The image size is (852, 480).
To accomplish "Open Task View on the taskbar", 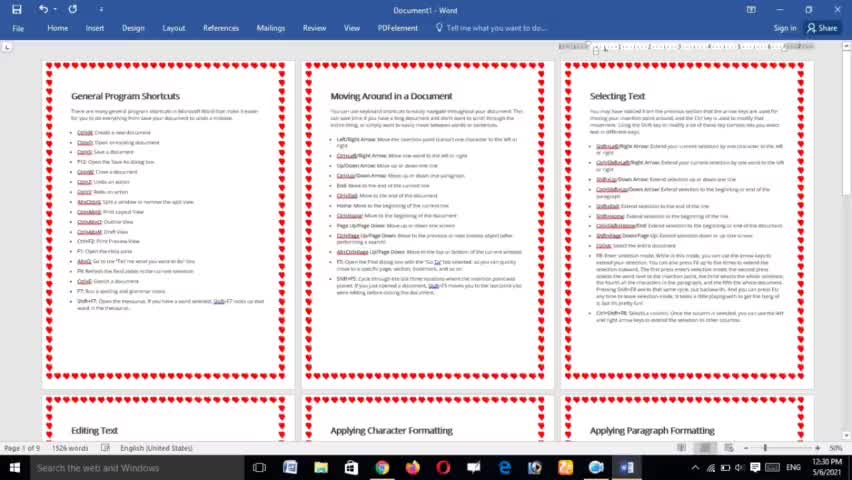I will pos(260,467).
